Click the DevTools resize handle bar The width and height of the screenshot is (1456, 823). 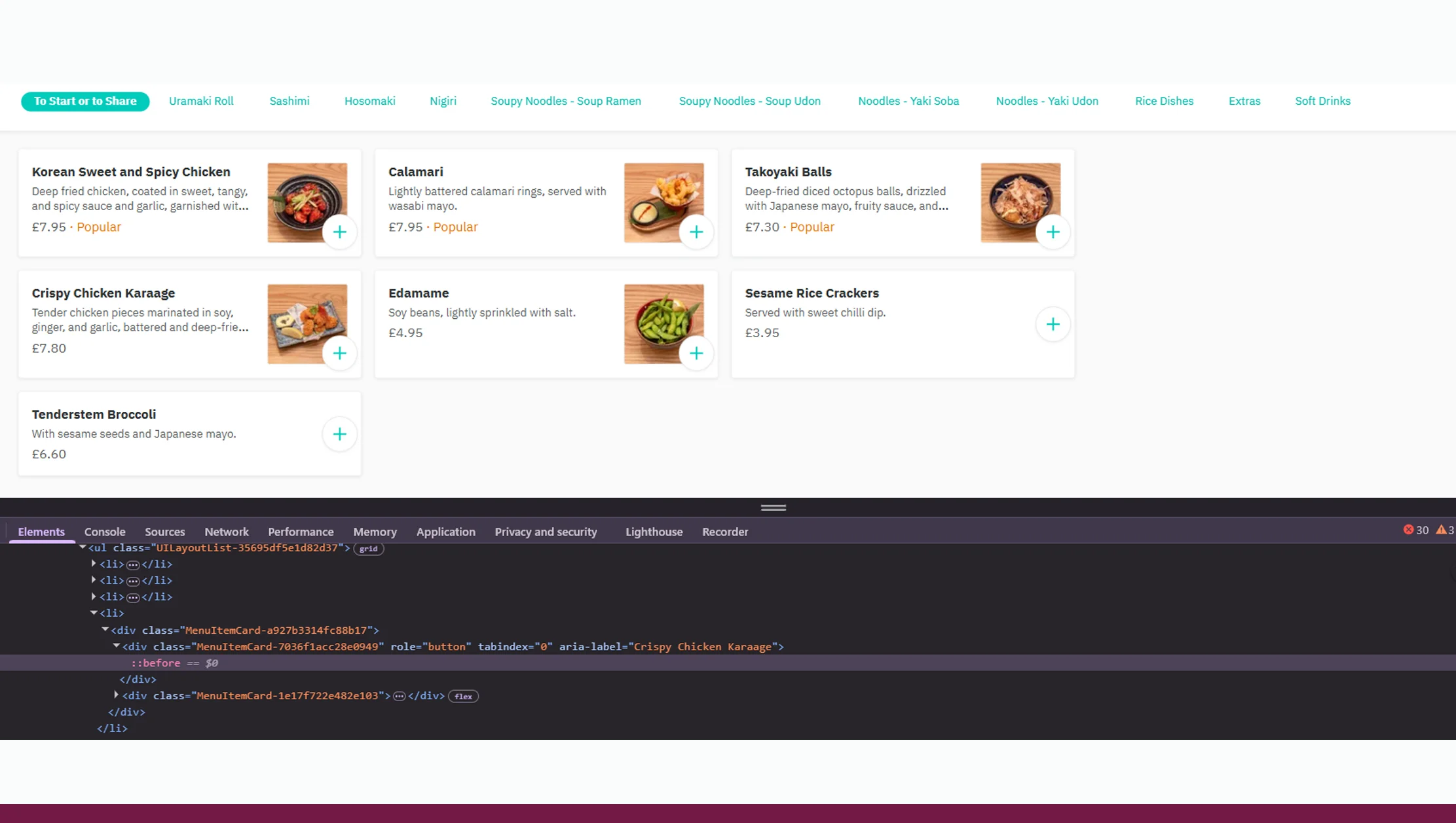(773, 507)
